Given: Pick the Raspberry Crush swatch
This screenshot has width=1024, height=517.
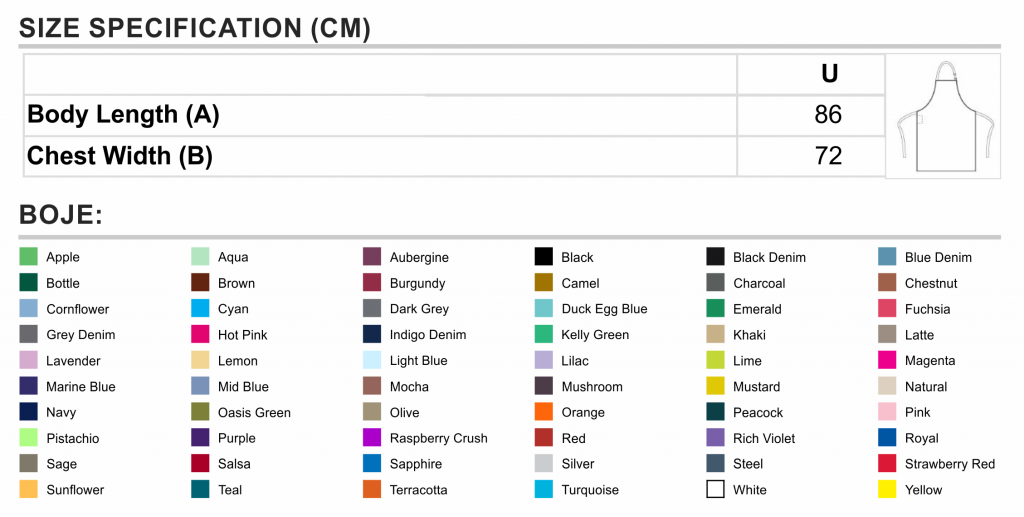Looking at the screenshot, I should pyautogui.click(x=372, y=437).
